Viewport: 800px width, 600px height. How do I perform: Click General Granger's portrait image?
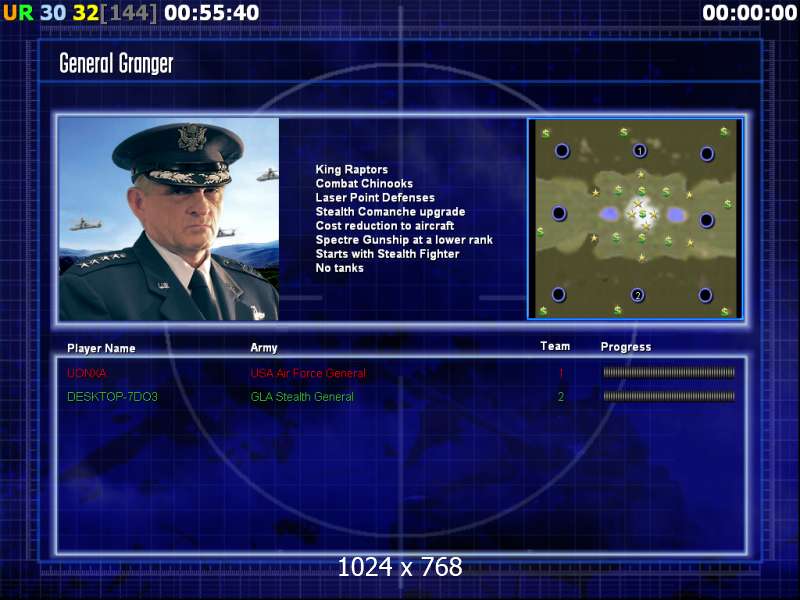pos(169,219)
